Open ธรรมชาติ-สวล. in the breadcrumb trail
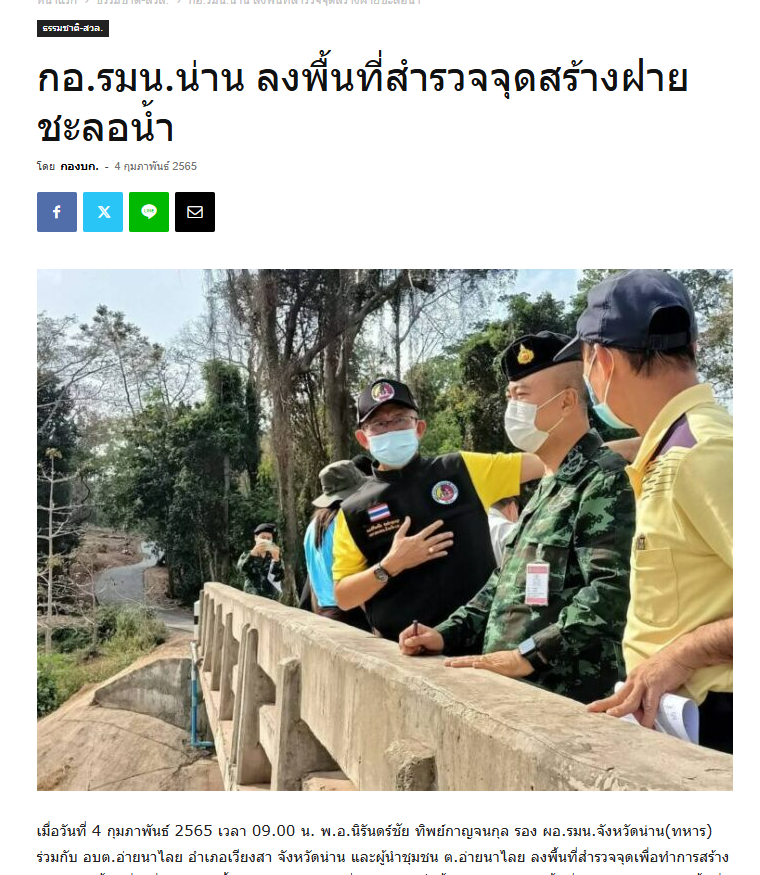This screenshot has width=760, height=875. tap(133, 2)
